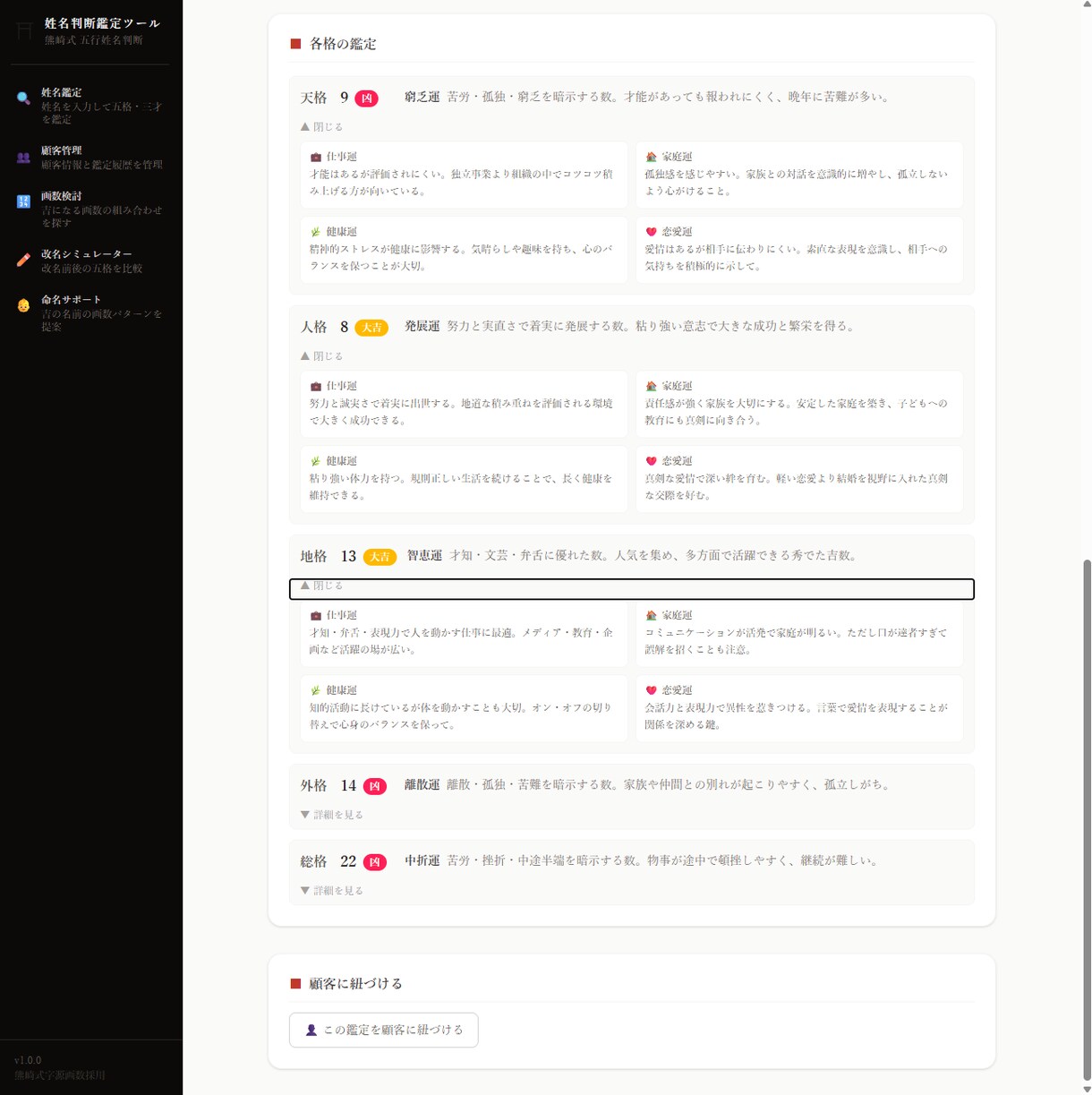Click the 窮乏運 fortune name

[x=422, y=97]
